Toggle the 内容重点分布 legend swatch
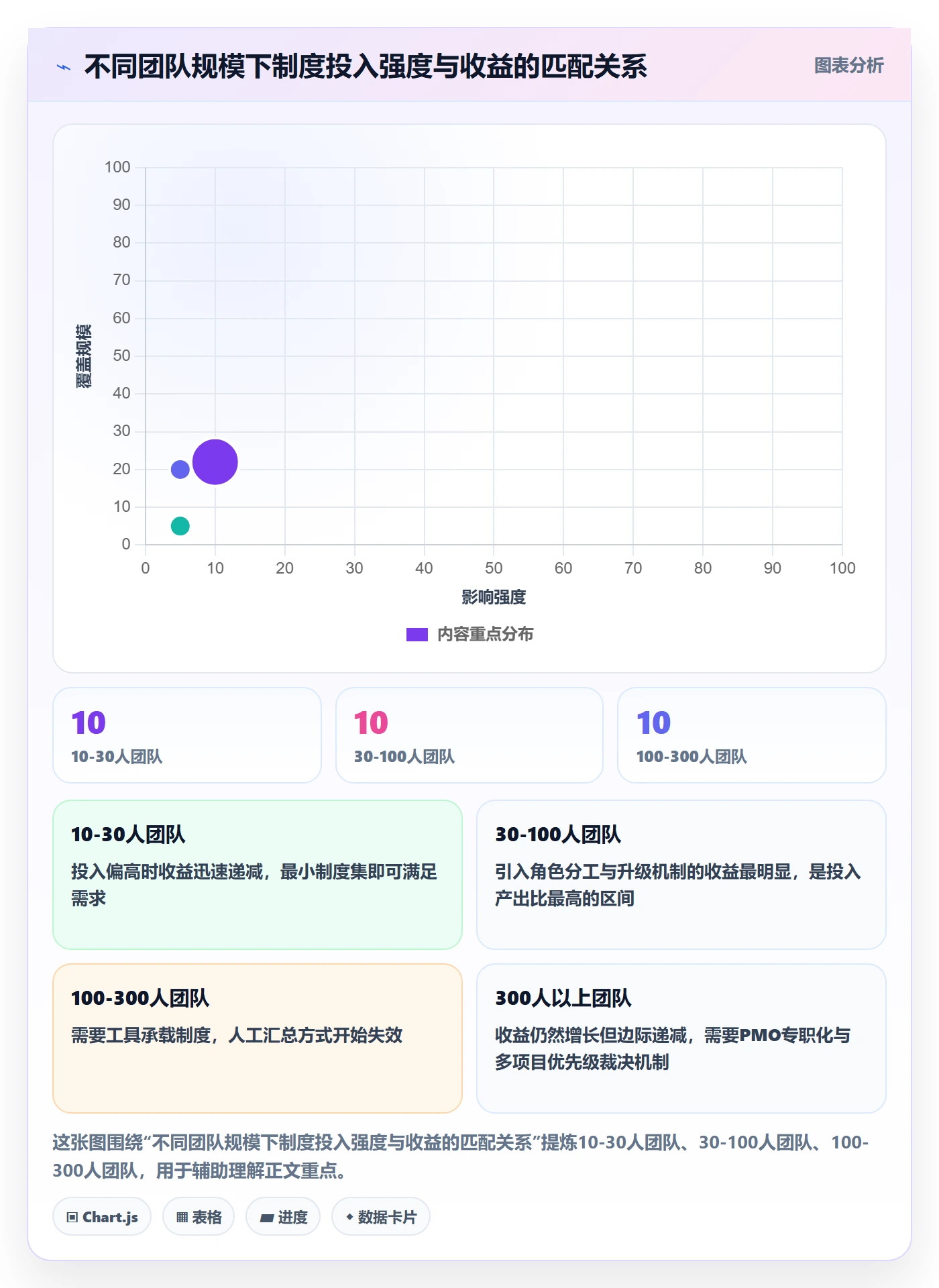 417,635
